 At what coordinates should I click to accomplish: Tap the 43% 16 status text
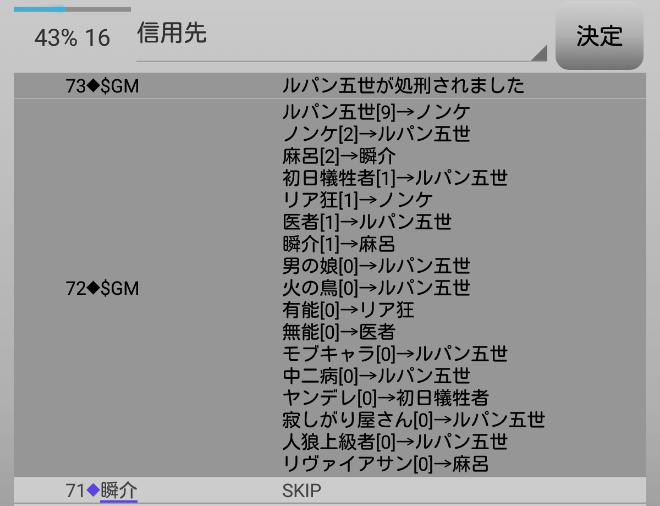click(72, 38)
